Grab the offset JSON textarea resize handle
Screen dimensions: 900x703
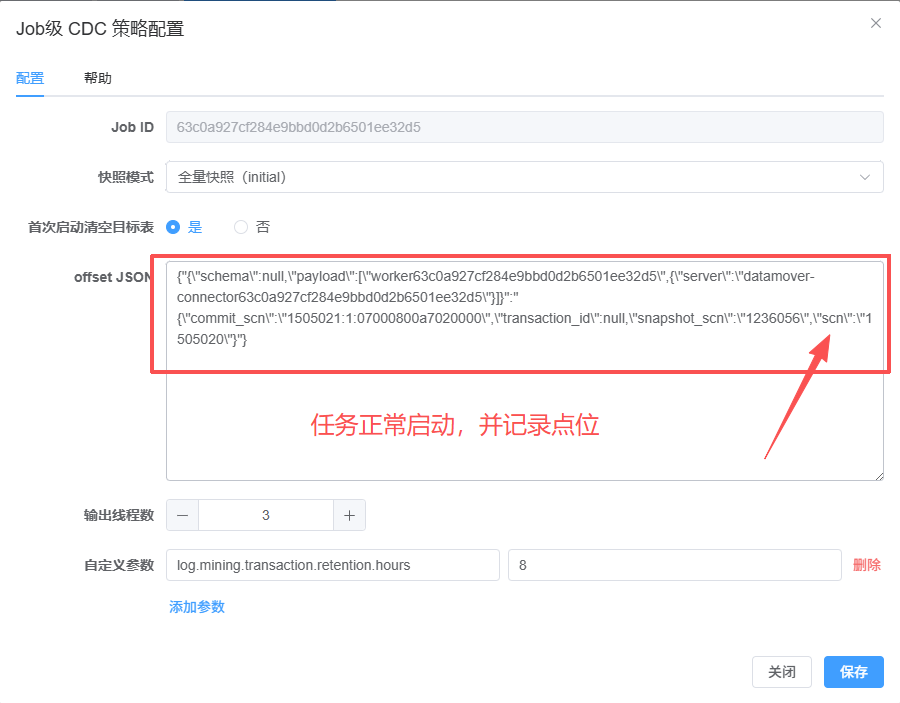tap(879, 476)
